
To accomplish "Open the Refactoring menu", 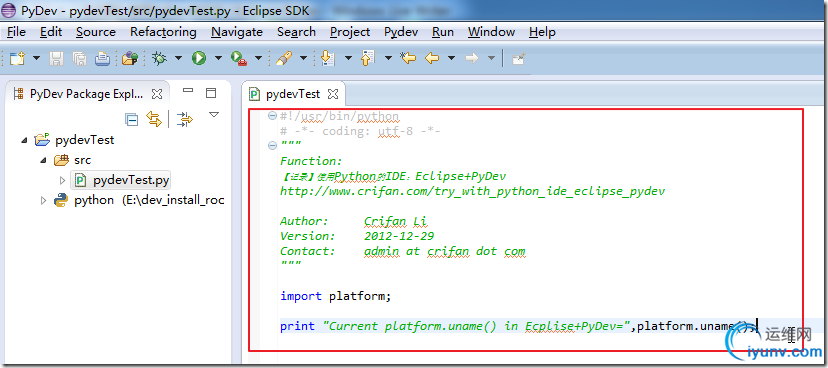I will tap(163, 32).
